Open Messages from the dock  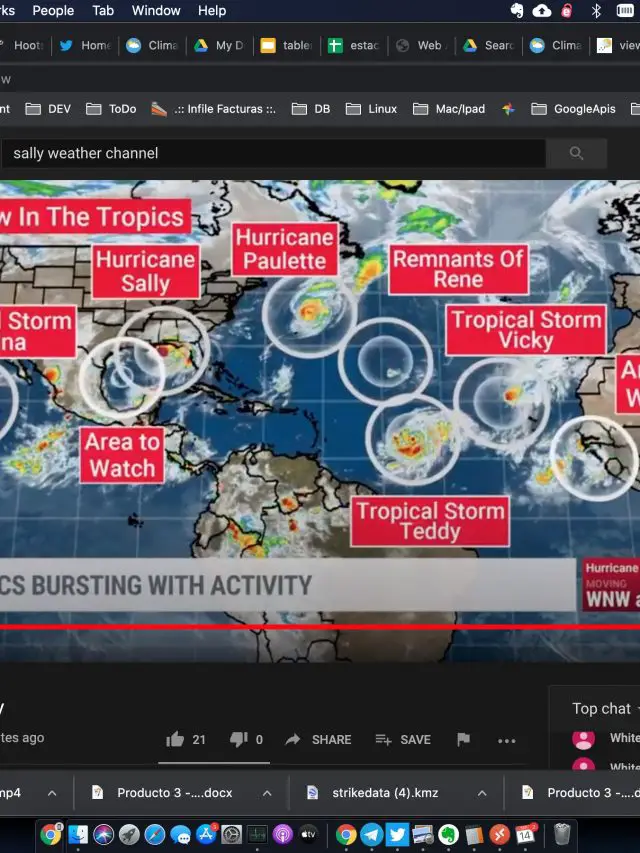coord(180,834)
